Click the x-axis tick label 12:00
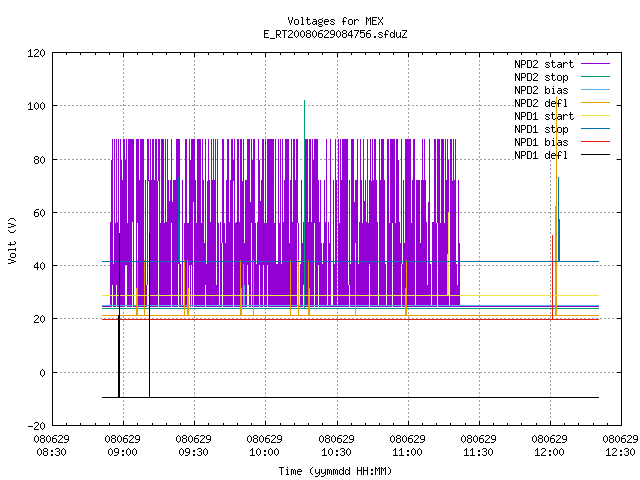The width and height of the screenshot is (640, 480). coord(549,453)
